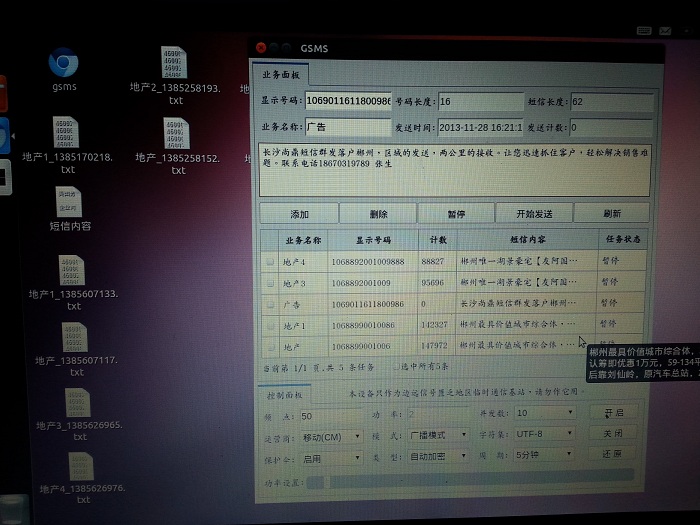The image size is (700, 525).
Task: Tick the checkbox for the 广告 task row
Action: [x=269, y=303]
